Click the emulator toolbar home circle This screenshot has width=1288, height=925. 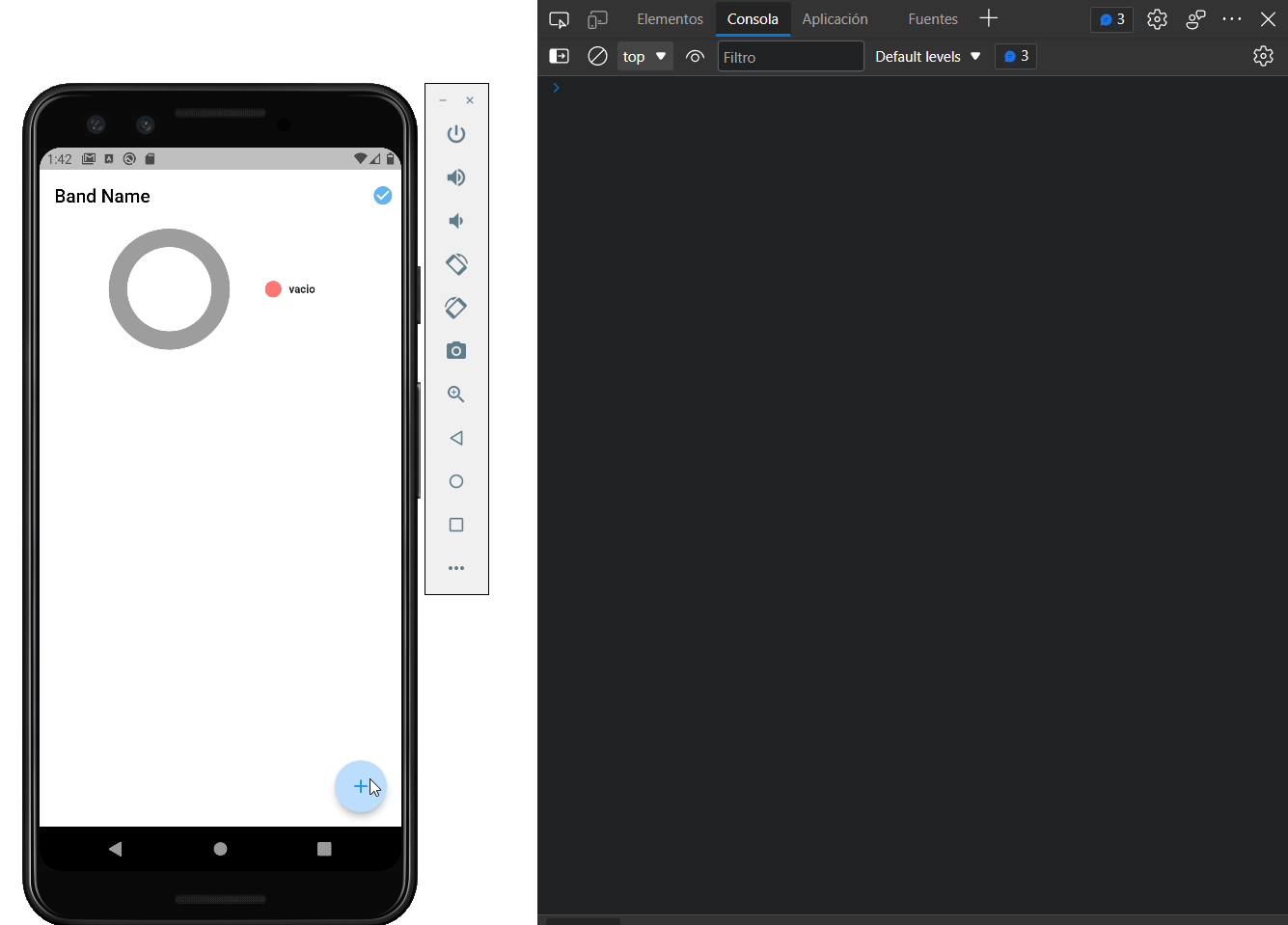coord(456,481)
